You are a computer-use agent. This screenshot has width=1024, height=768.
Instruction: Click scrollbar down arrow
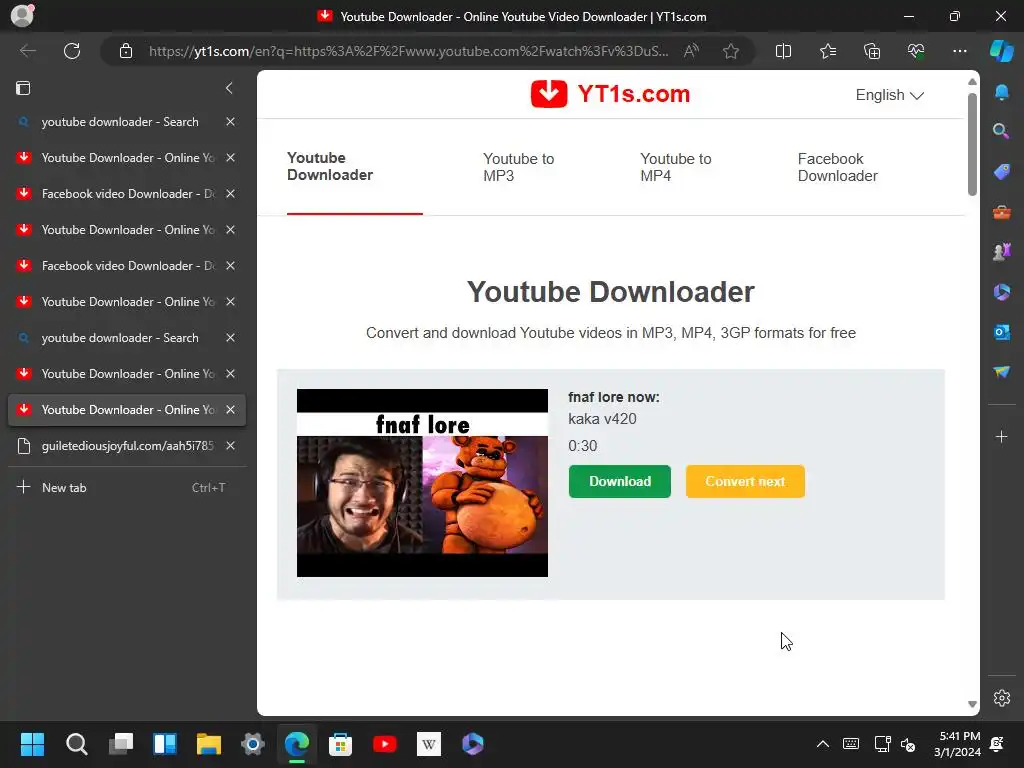(972, 704)
